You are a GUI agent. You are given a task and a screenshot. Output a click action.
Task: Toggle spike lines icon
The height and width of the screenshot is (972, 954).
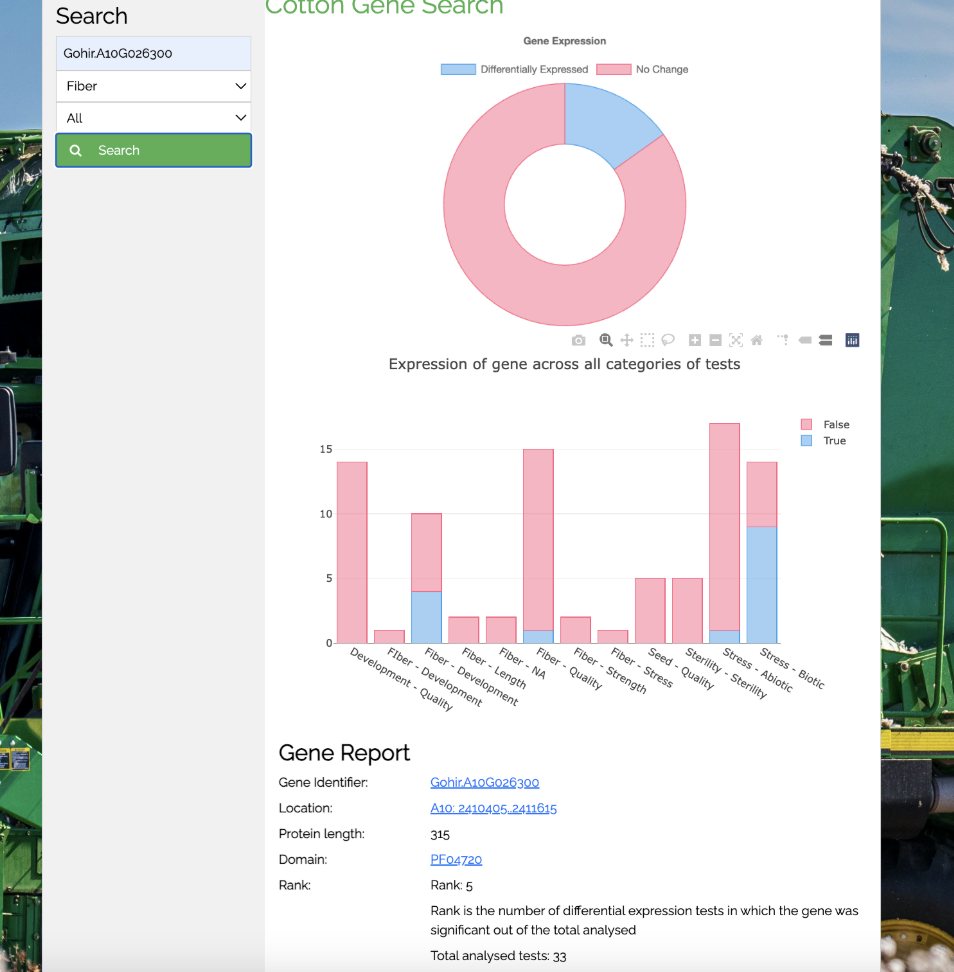[x=783, y=340]
